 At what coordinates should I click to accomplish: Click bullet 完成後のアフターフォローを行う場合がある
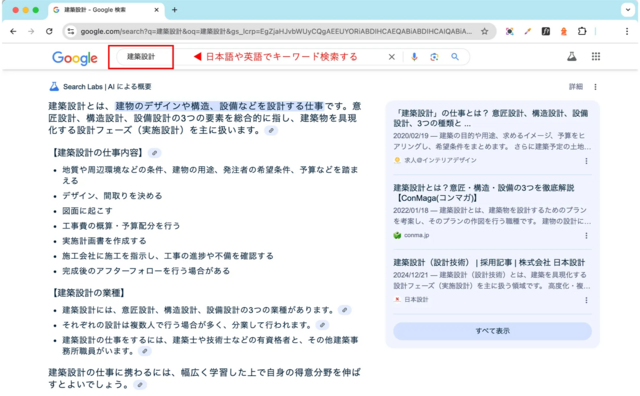pos(146,271)
